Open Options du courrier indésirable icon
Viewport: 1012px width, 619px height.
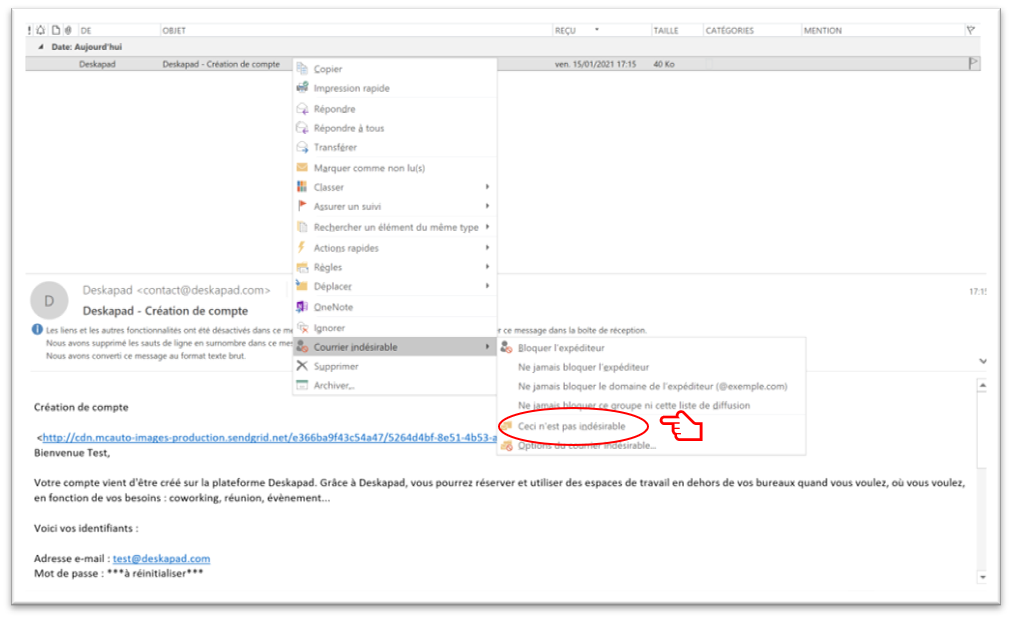507,445
